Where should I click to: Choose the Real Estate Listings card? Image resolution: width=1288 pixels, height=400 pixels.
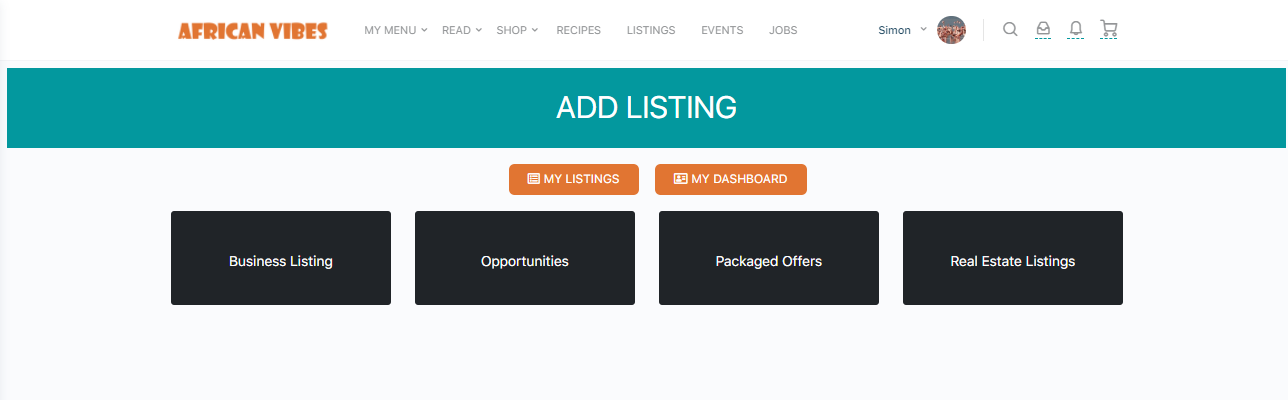[x=1013, y=258]
